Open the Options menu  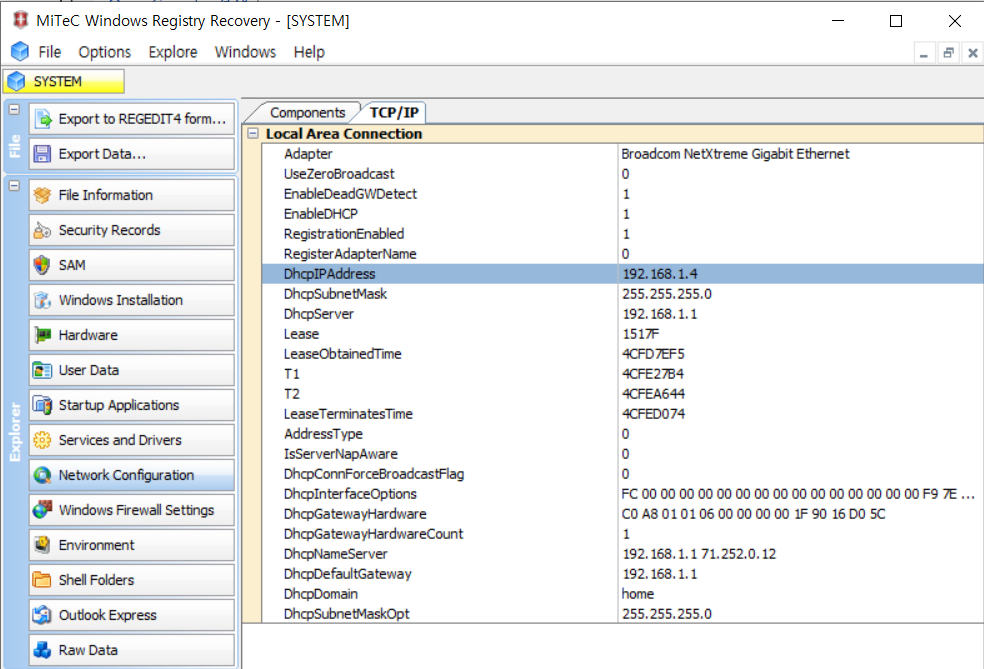(105, 52)
